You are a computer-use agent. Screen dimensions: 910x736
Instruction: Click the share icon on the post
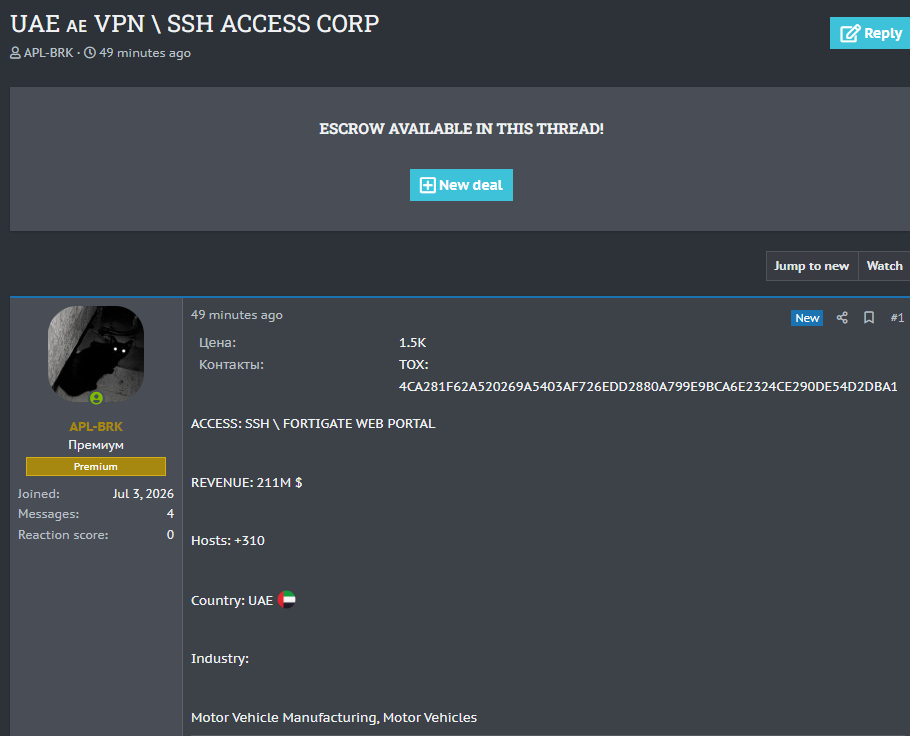coord(842,318)
